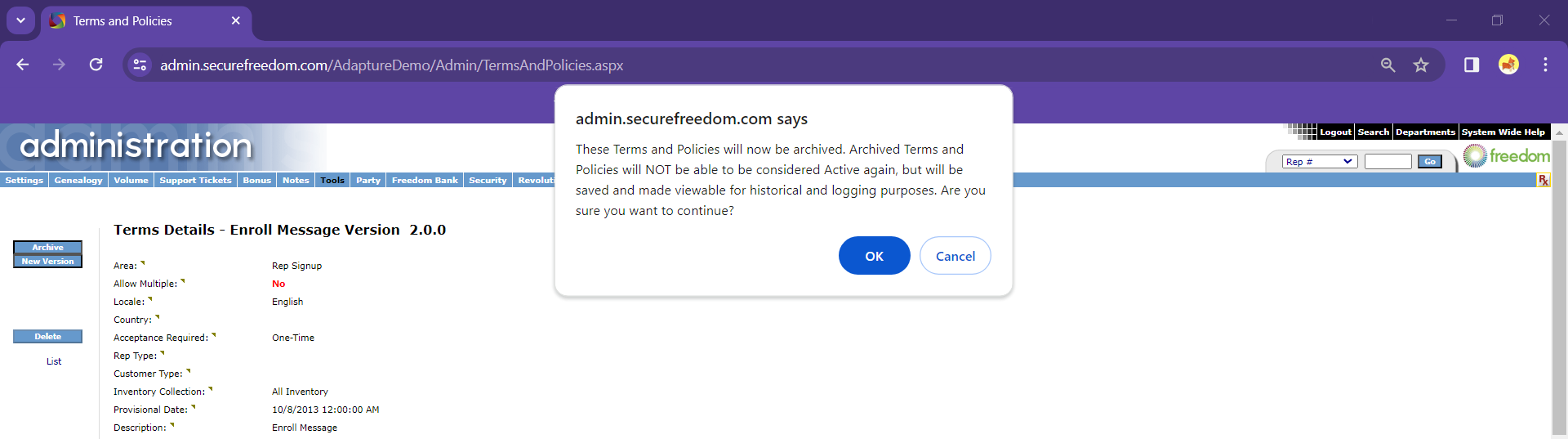Viewport: 1568px width, 439px height.
Task: Click the page vertical scrollbar up arrow
Action: click(x=1559, y=132)
